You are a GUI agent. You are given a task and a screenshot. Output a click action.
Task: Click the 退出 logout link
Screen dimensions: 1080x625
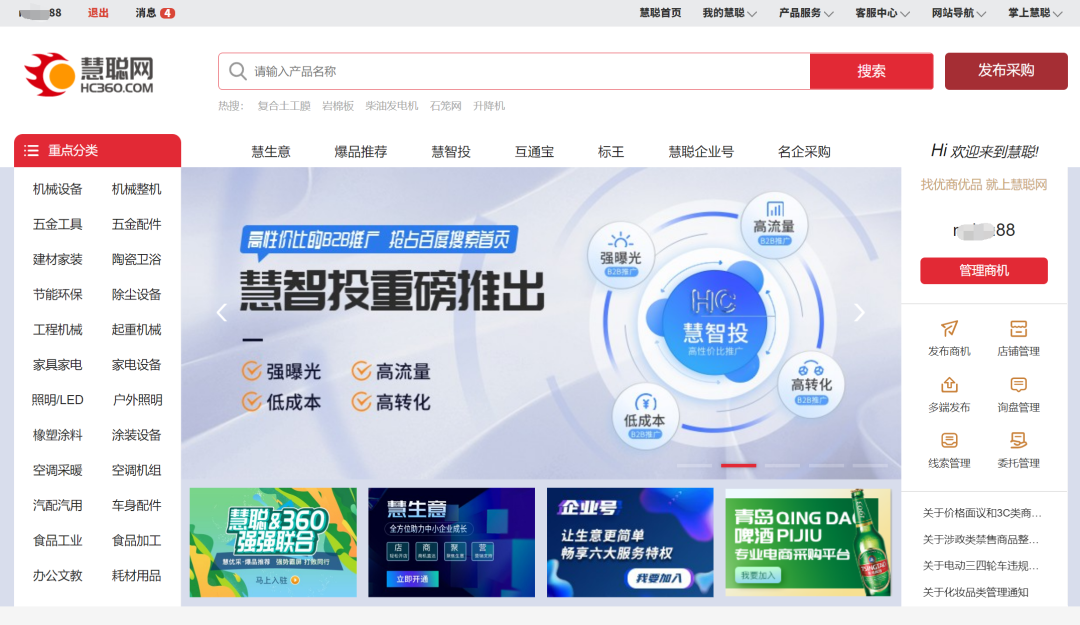98,13
